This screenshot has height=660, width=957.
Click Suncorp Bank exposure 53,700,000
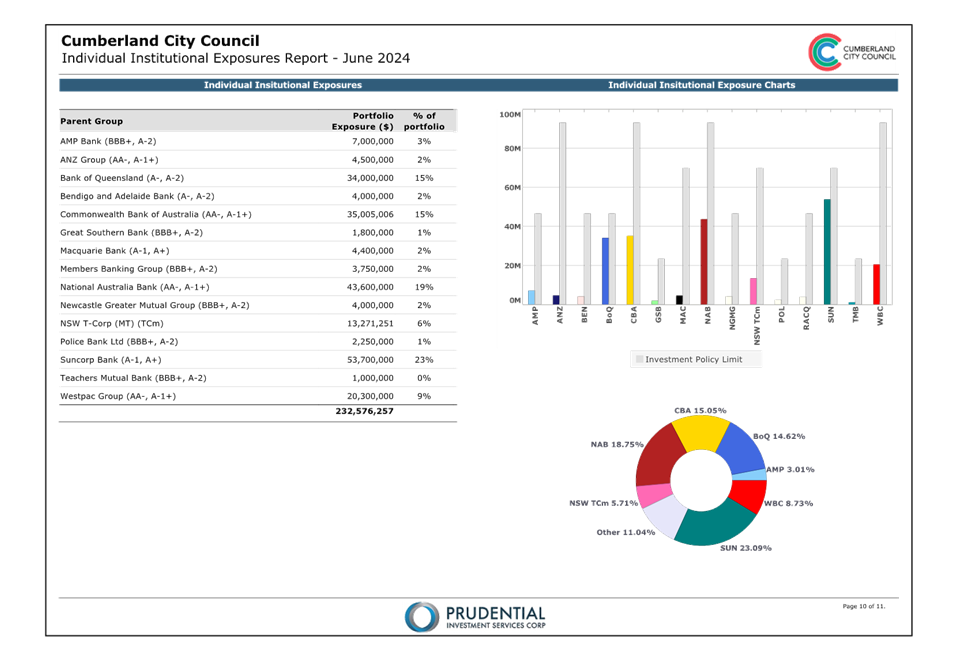click(370, 360)
